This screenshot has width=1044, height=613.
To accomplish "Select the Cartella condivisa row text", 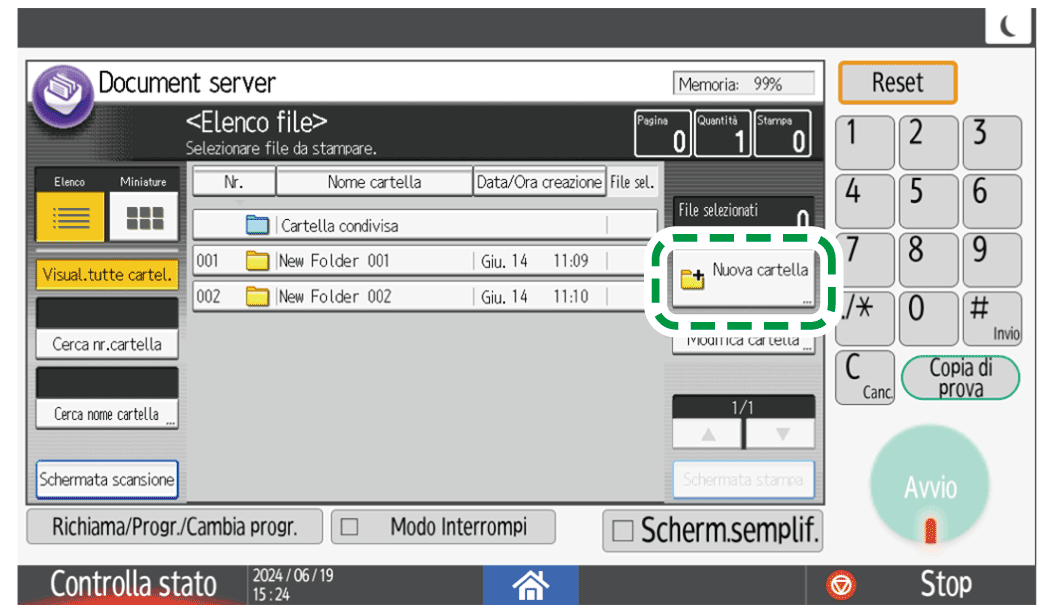I will [340, 226].
